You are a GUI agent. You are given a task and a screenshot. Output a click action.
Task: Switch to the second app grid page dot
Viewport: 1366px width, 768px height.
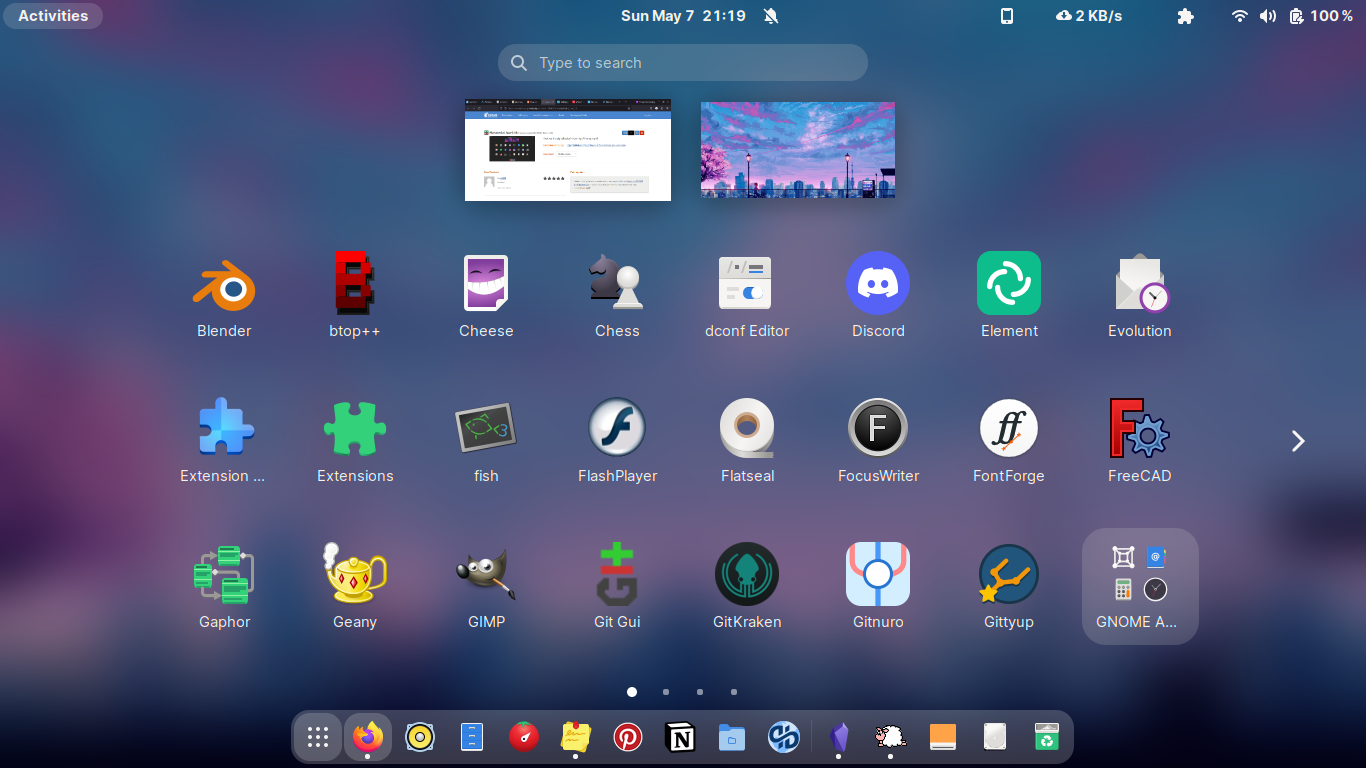[x=666, y=692]
